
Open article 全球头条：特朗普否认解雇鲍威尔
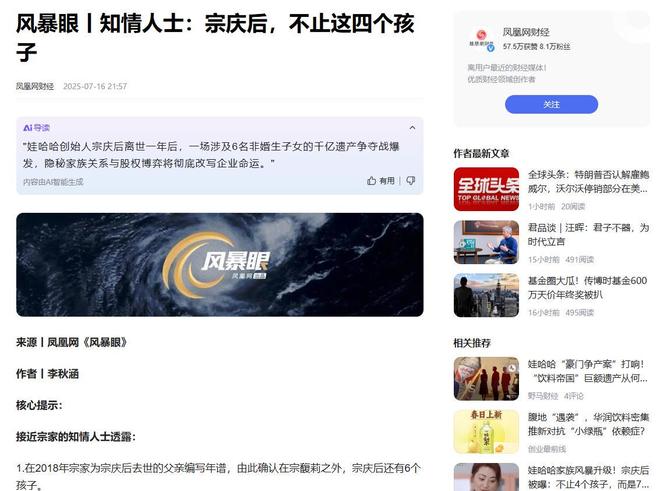pos(588,181)
